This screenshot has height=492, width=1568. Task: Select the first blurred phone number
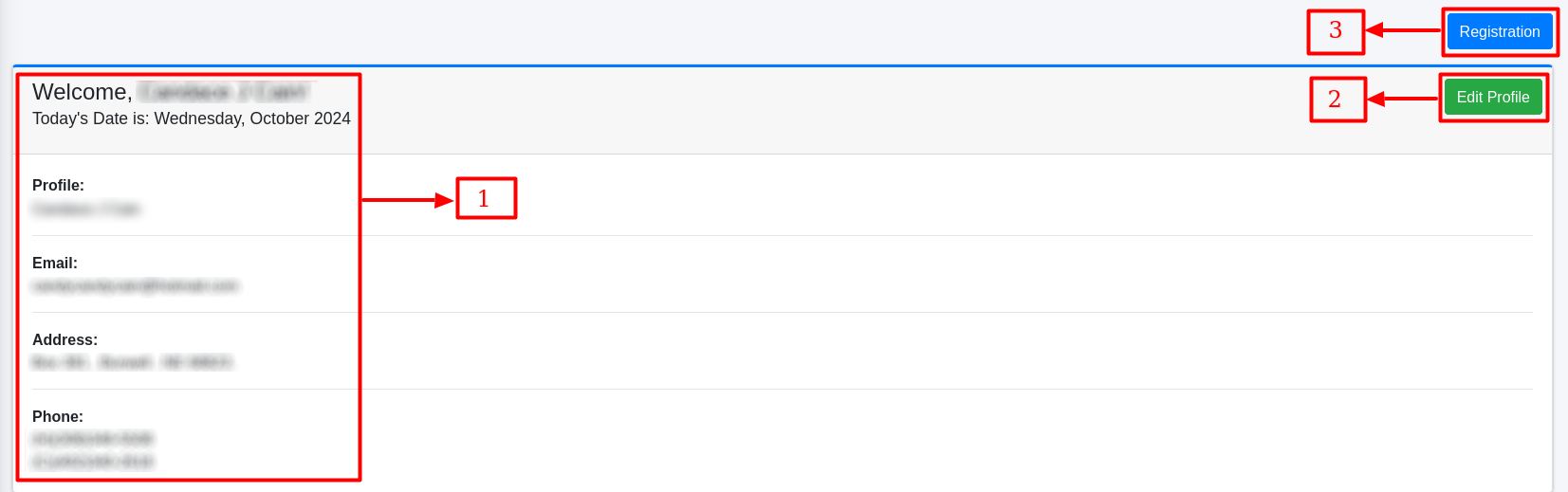click(x=92, y=438)
